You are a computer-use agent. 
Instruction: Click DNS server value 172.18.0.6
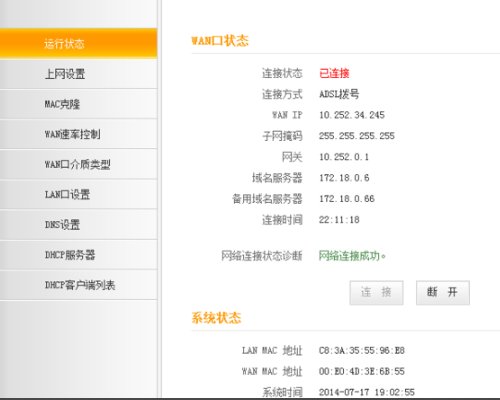tap(344, 178)
